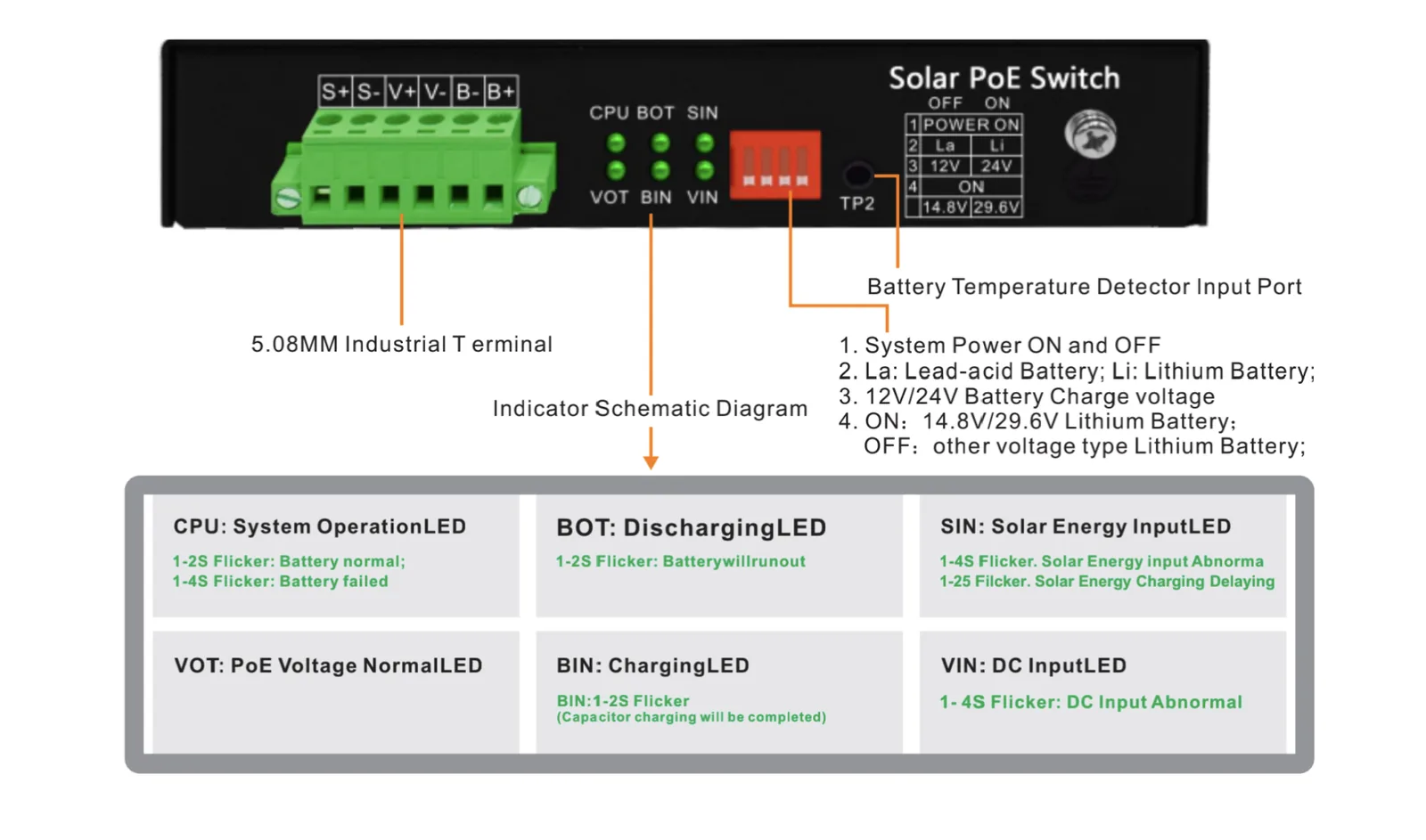Click the S+ terminal label

tap(335, 91)
